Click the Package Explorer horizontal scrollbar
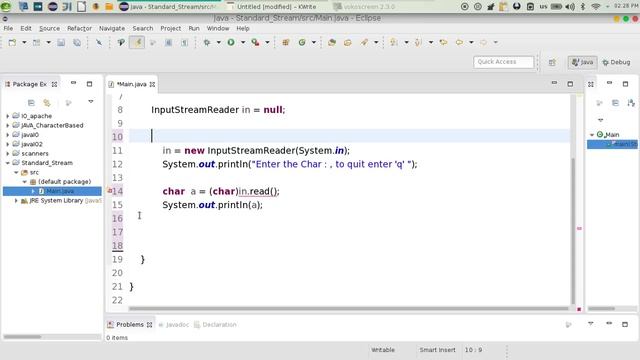The height and width of the screenshot is (360, 640). [22, 337]
